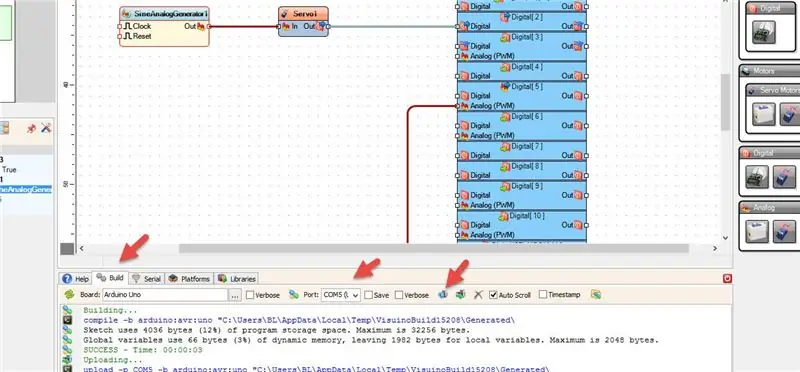Click the pin icon in the properties panel
Image resolution: width=800 pixels, height=372 pixels.
[x=31, y=128]
